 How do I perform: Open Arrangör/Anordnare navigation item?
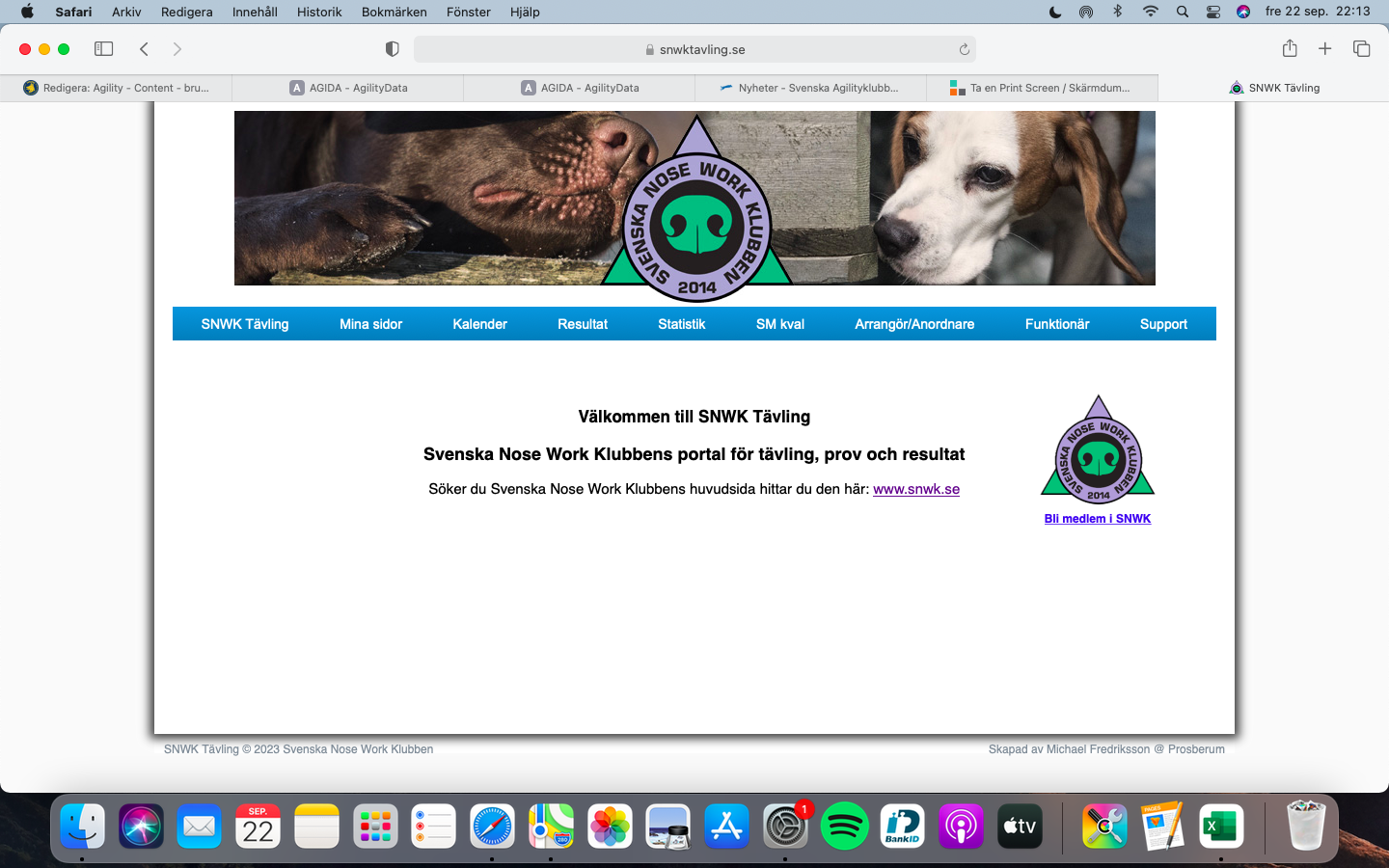coord(914,324)
